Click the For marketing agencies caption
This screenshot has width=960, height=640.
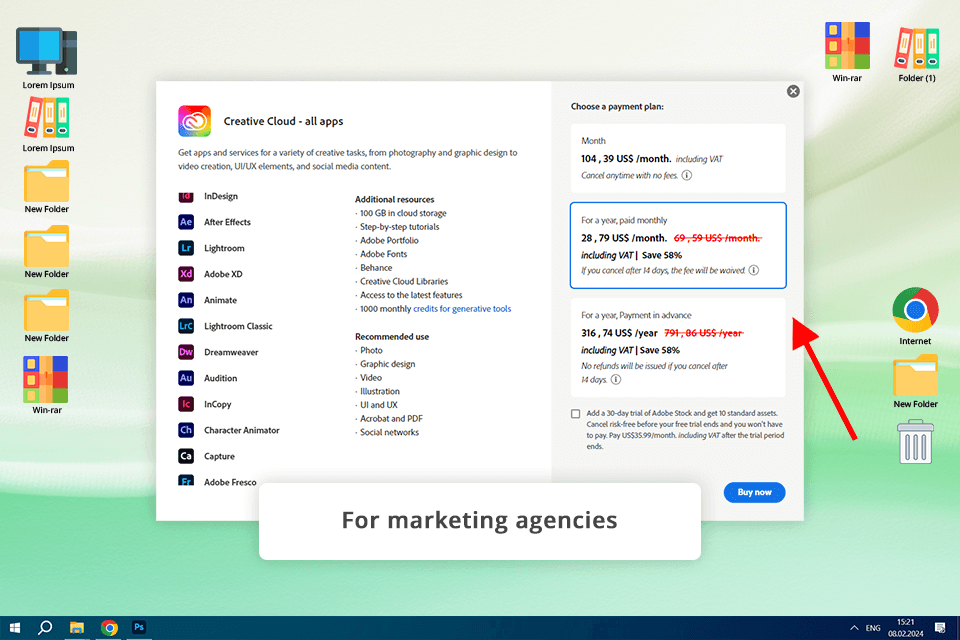coord(479,520)
